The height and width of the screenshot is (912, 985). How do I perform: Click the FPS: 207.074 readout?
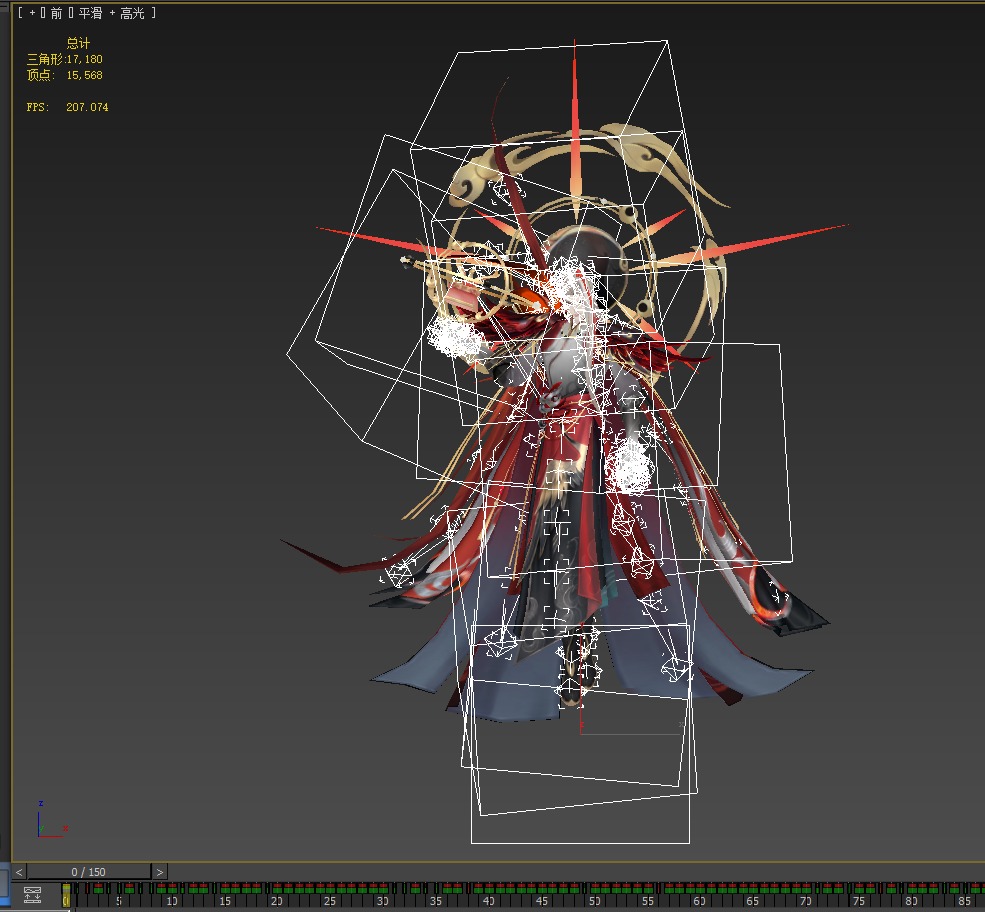pos(67,107)
